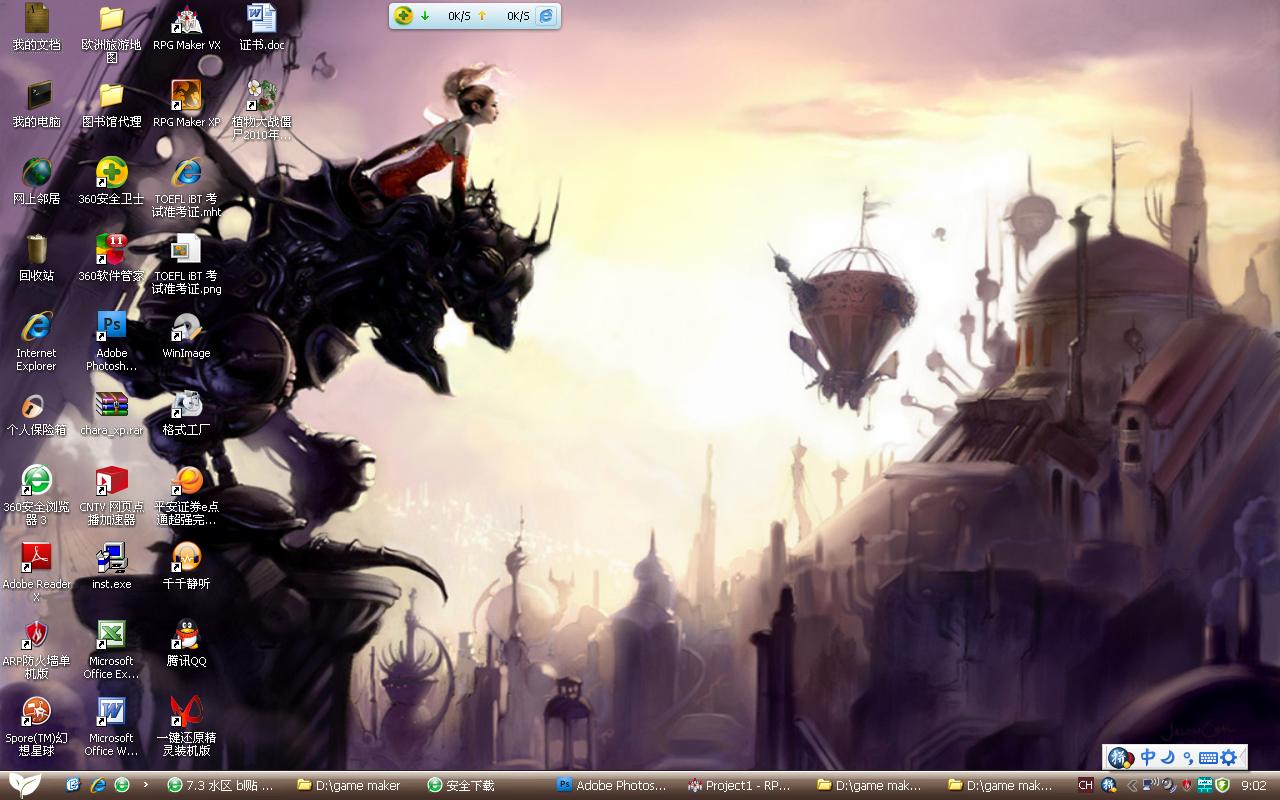Image resolution: width=1280 pixels, height=800 pixels.
Task: Select the 腾讯QQ penguin icon
Action: (x=186, y=643)
